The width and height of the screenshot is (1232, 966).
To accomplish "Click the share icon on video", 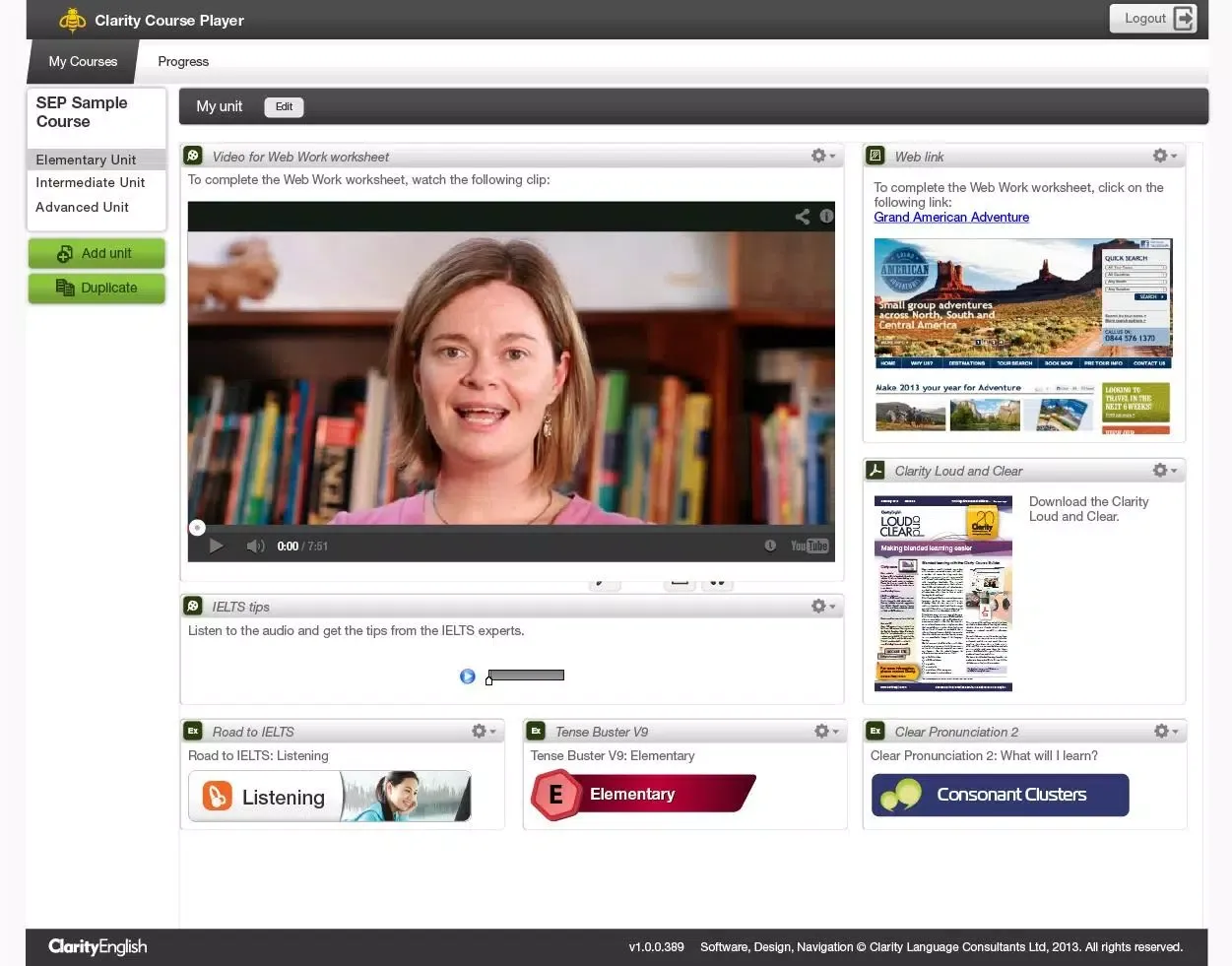I will point(802,217).
